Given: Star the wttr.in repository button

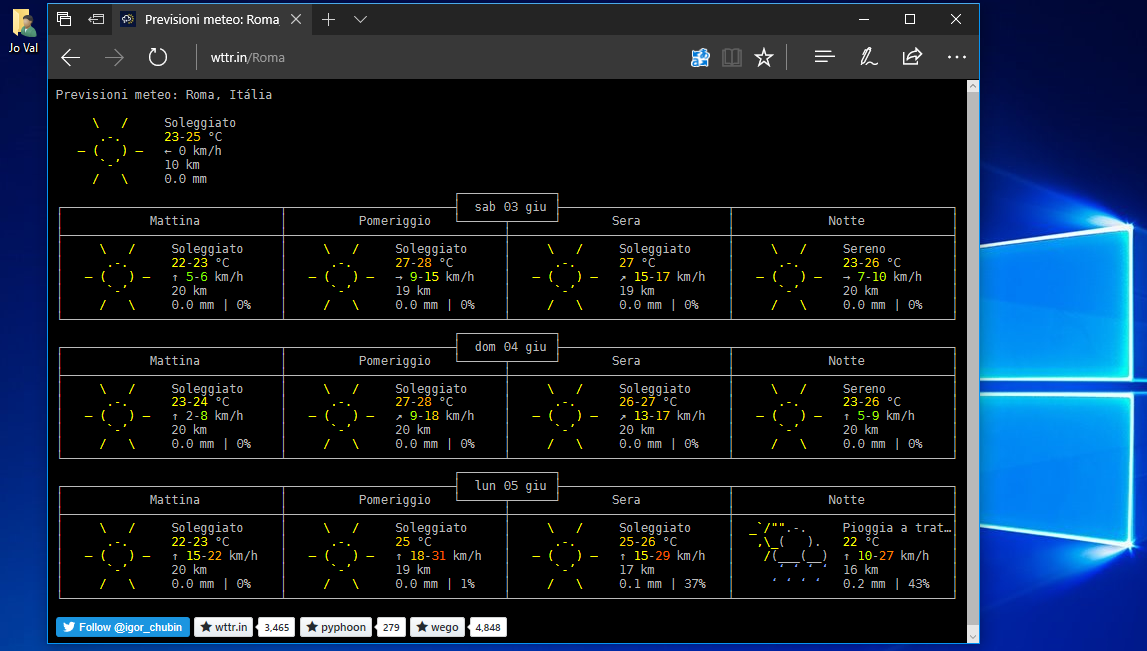Looking at the screenshot, I should (224, 627).
